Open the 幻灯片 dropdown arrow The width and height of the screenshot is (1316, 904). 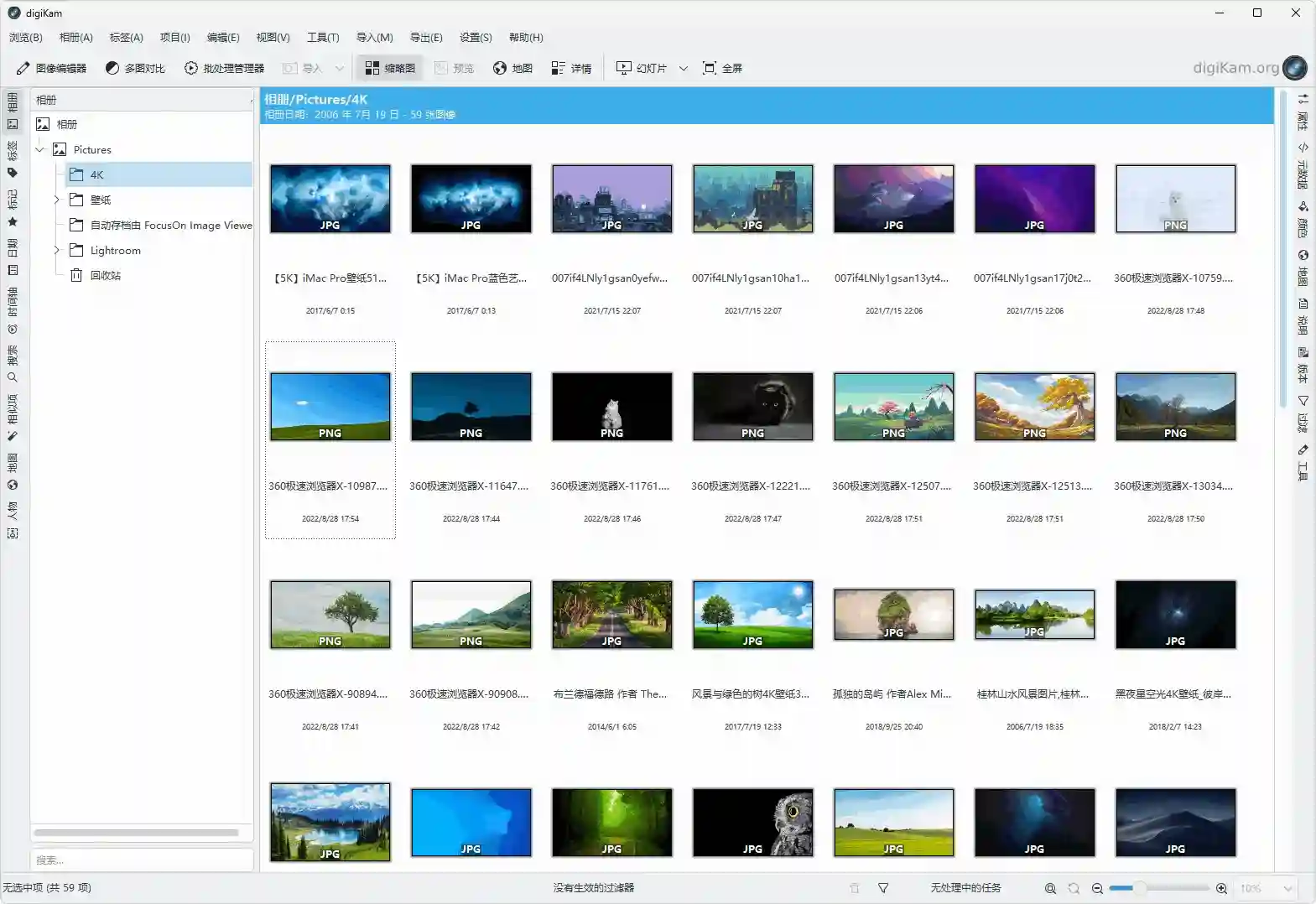pyautogui.click(x=684, y=68)
